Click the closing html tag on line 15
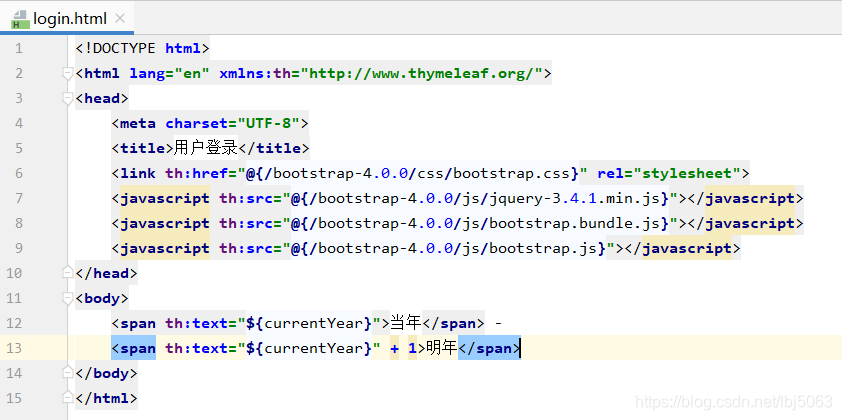This screenshot has height=420, width=842. (106, 398)
